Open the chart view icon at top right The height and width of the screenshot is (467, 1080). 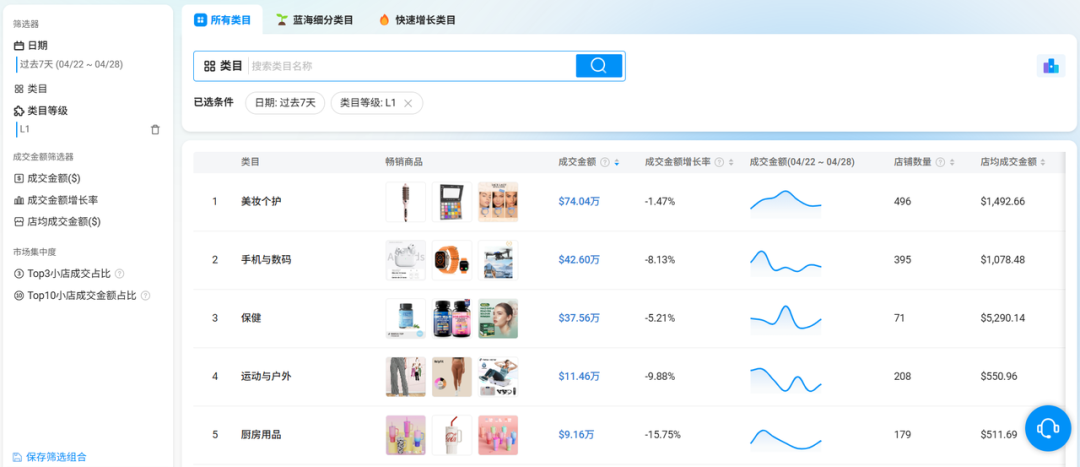tap(1050, 66)
